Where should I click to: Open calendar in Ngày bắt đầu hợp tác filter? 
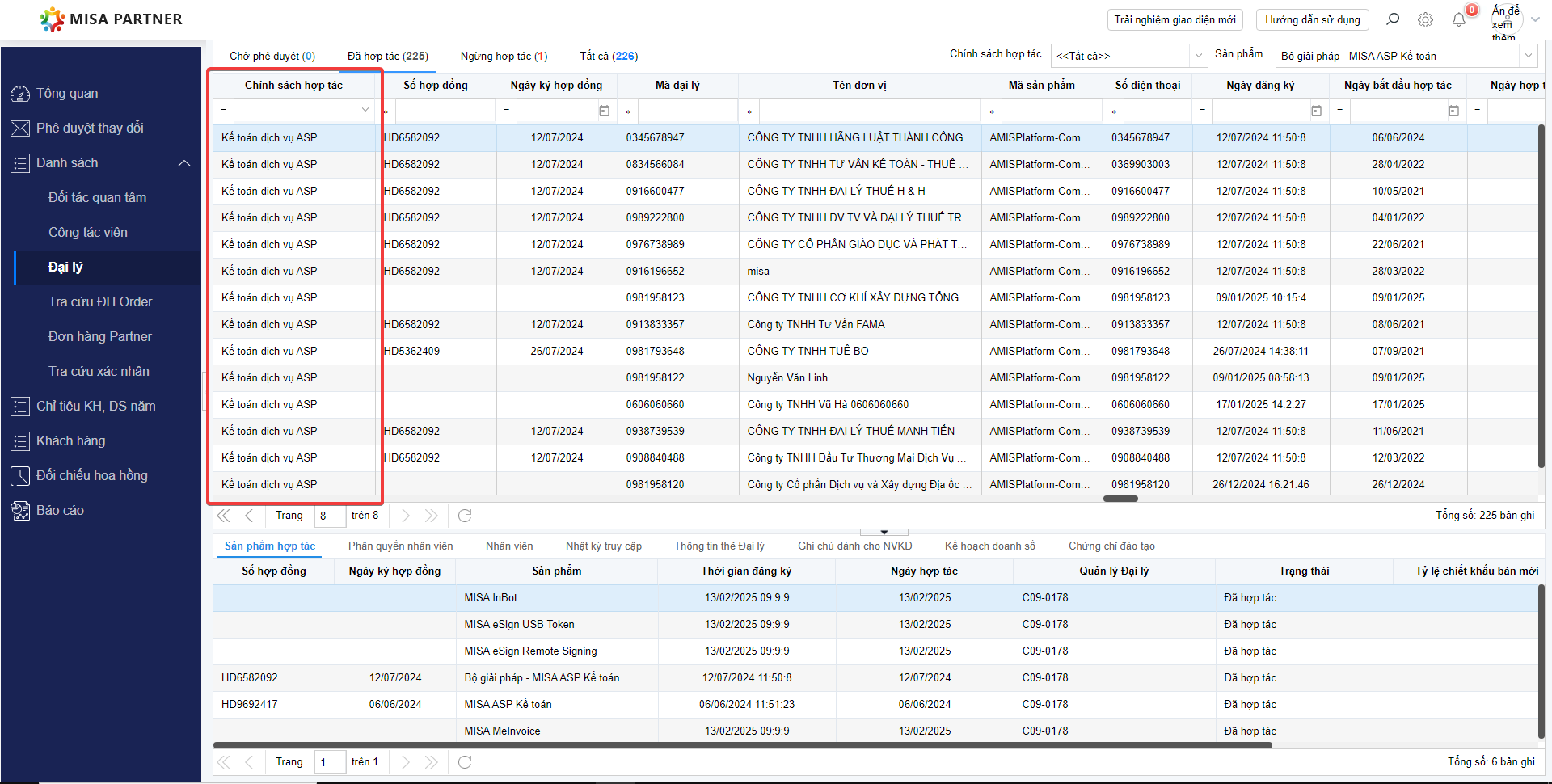[1453, 111]
